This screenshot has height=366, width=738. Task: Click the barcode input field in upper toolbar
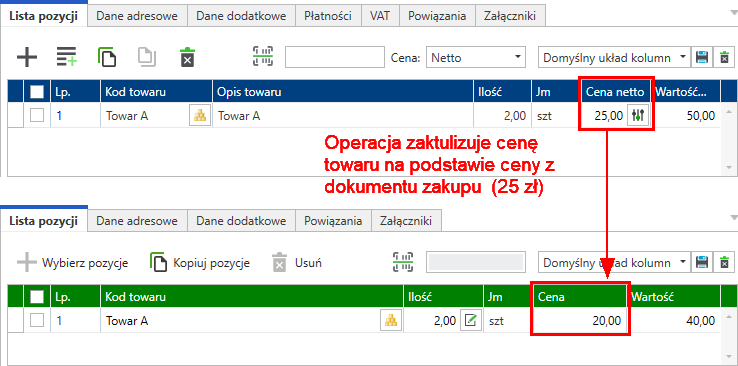[x=335, y=58]
